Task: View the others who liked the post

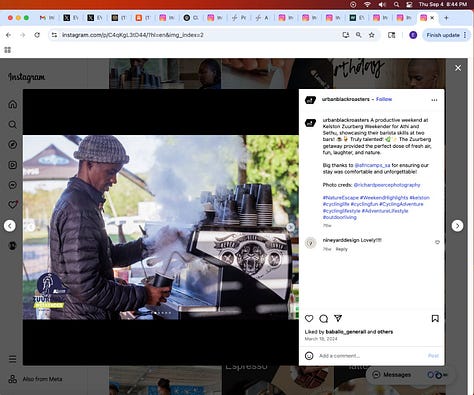Action: click(385, 332)
